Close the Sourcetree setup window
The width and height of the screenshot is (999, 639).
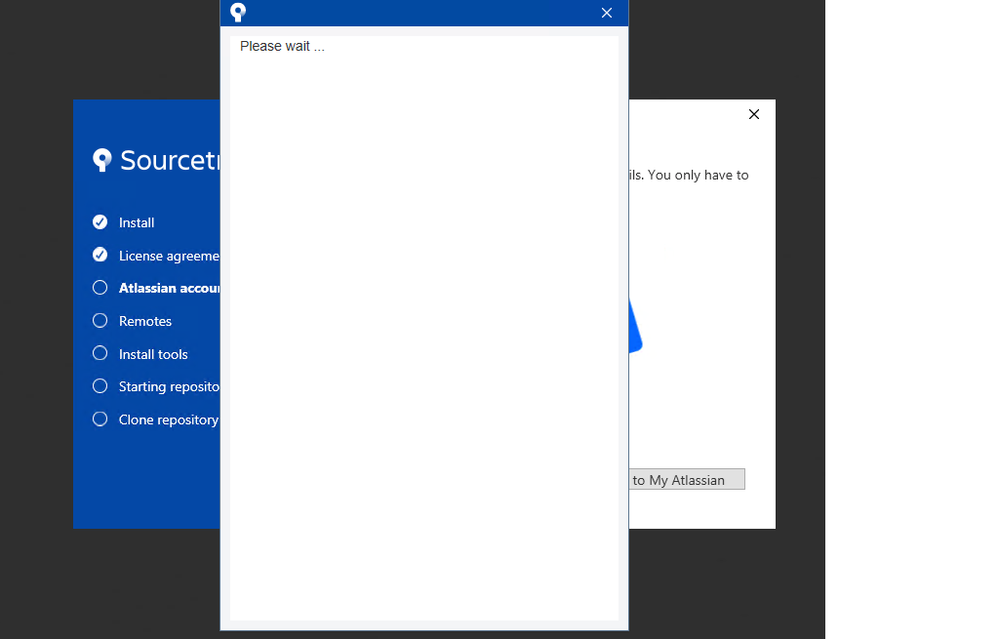tap(754, 114)
